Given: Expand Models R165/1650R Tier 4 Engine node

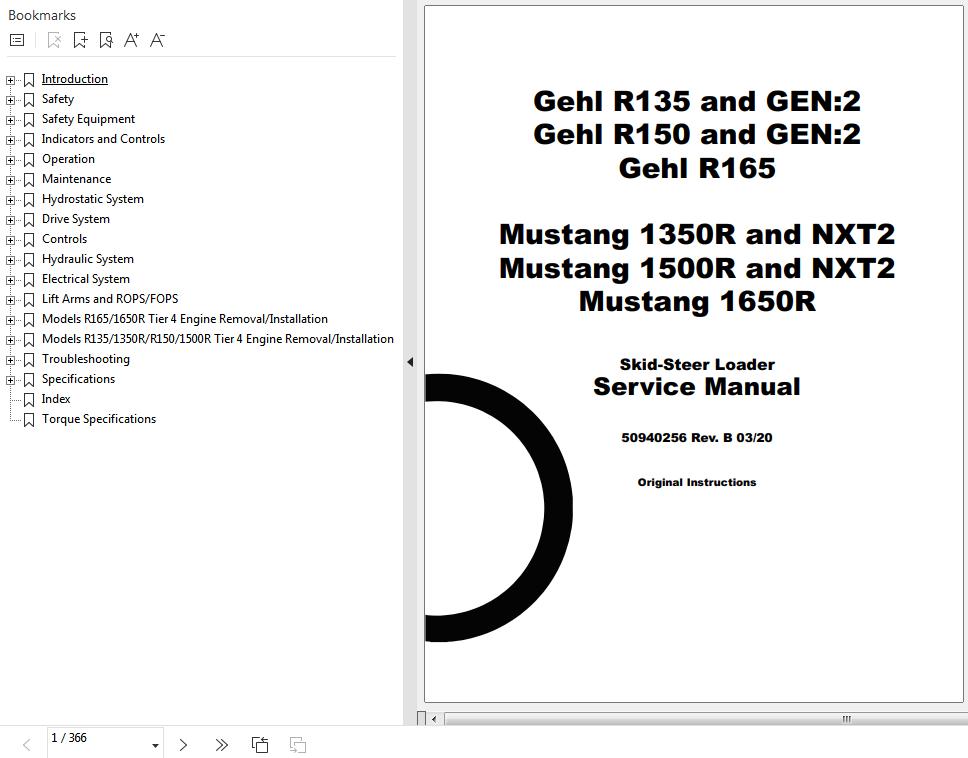Looking at the screenshot, I should [x=10, y=320].
